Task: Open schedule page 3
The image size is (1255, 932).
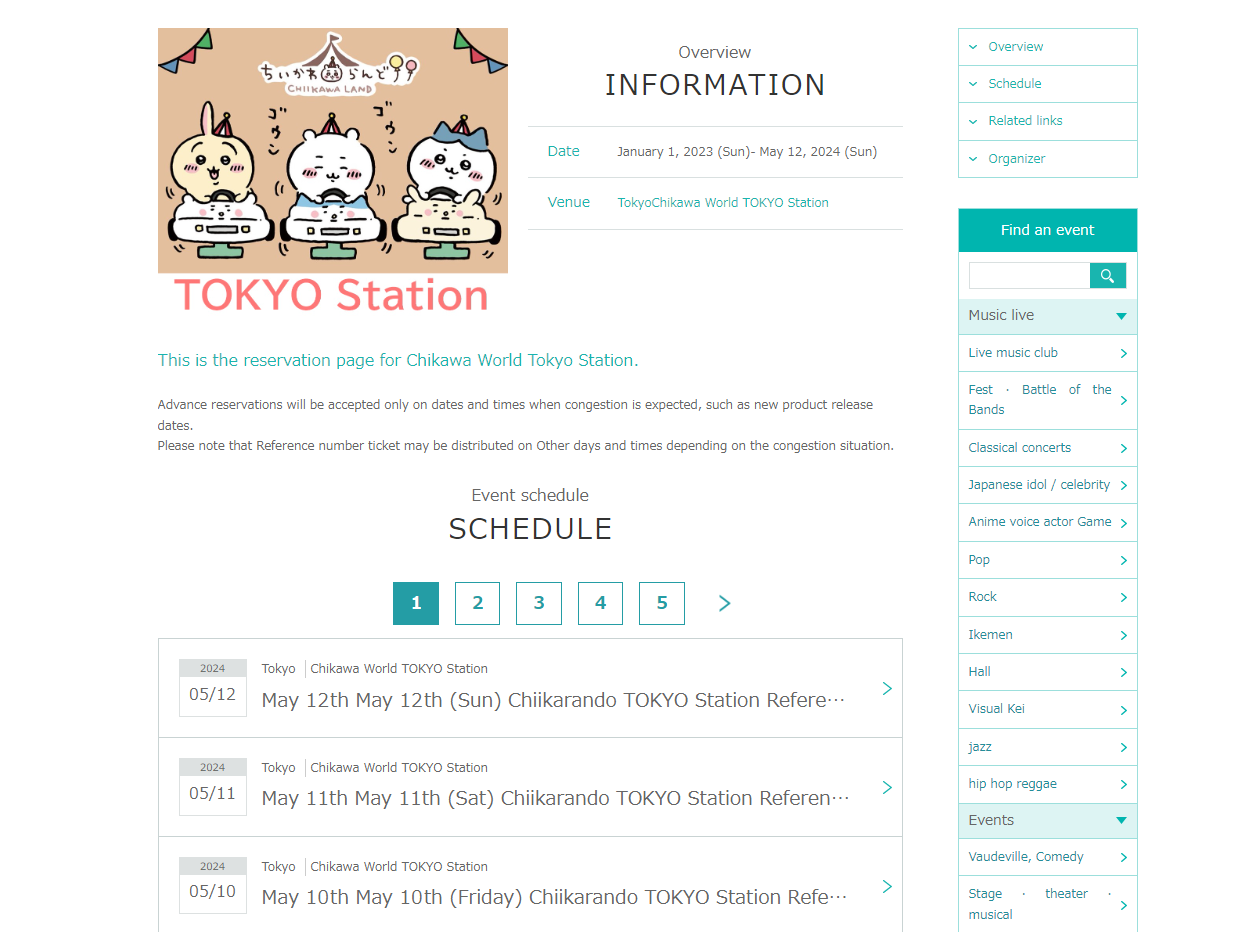Action: pos(539,603)
